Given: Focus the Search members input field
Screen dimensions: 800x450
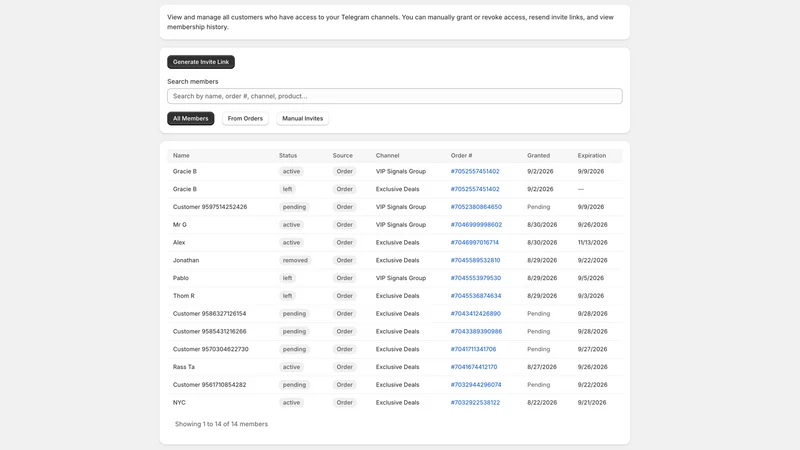Looking at the screenshot, I should [394, 96].
